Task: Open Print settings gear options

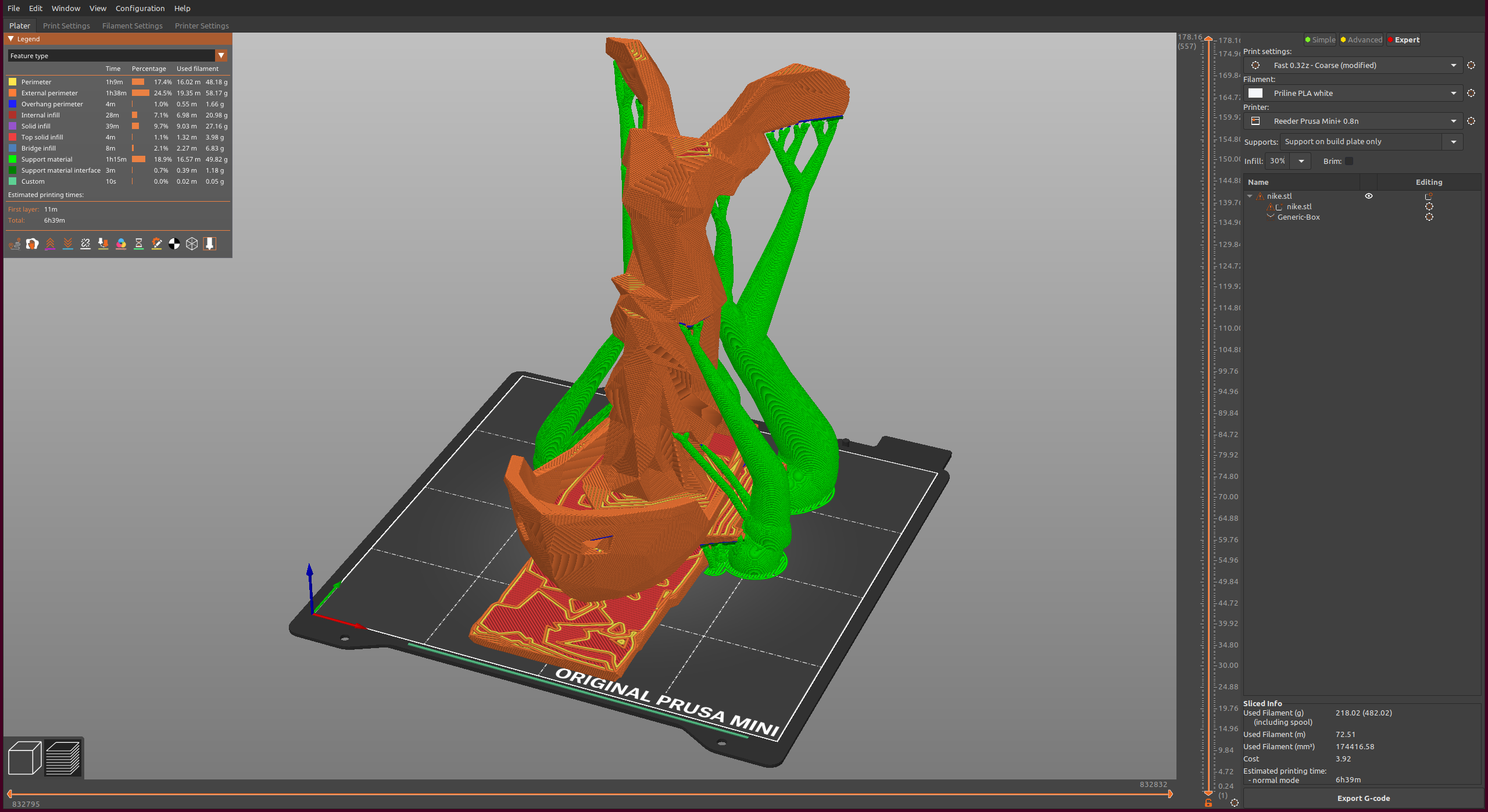Action: pos(1472,65)
